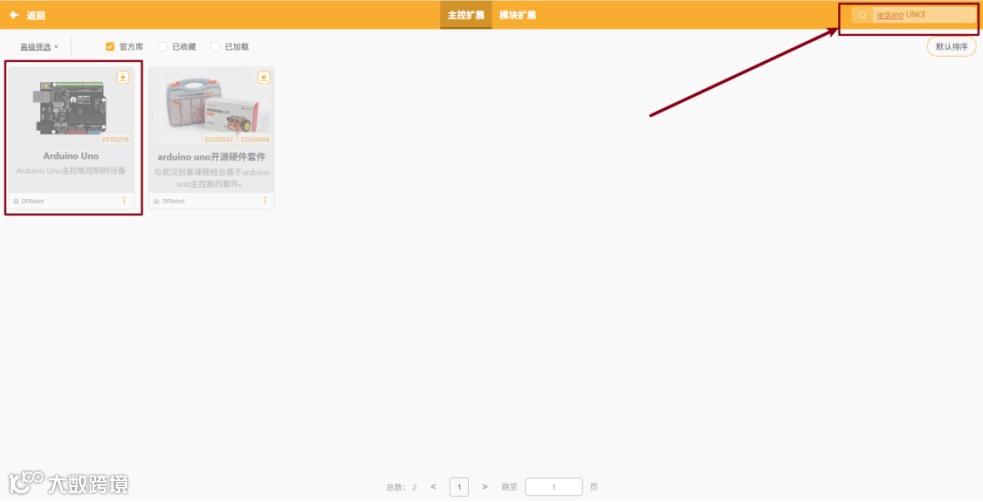Select page number 1 in pagination
Image resolution: width=983 pixels, height=502 pixels.
(x=459, y=487)
